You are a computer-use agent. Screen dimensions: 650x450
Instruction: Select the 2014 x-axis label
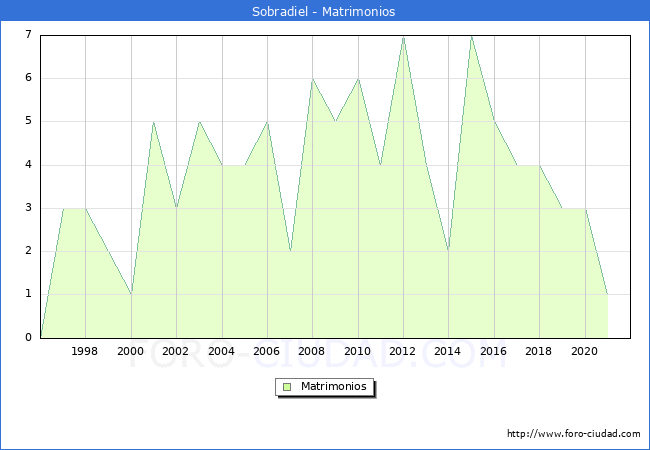pos(448,351)
